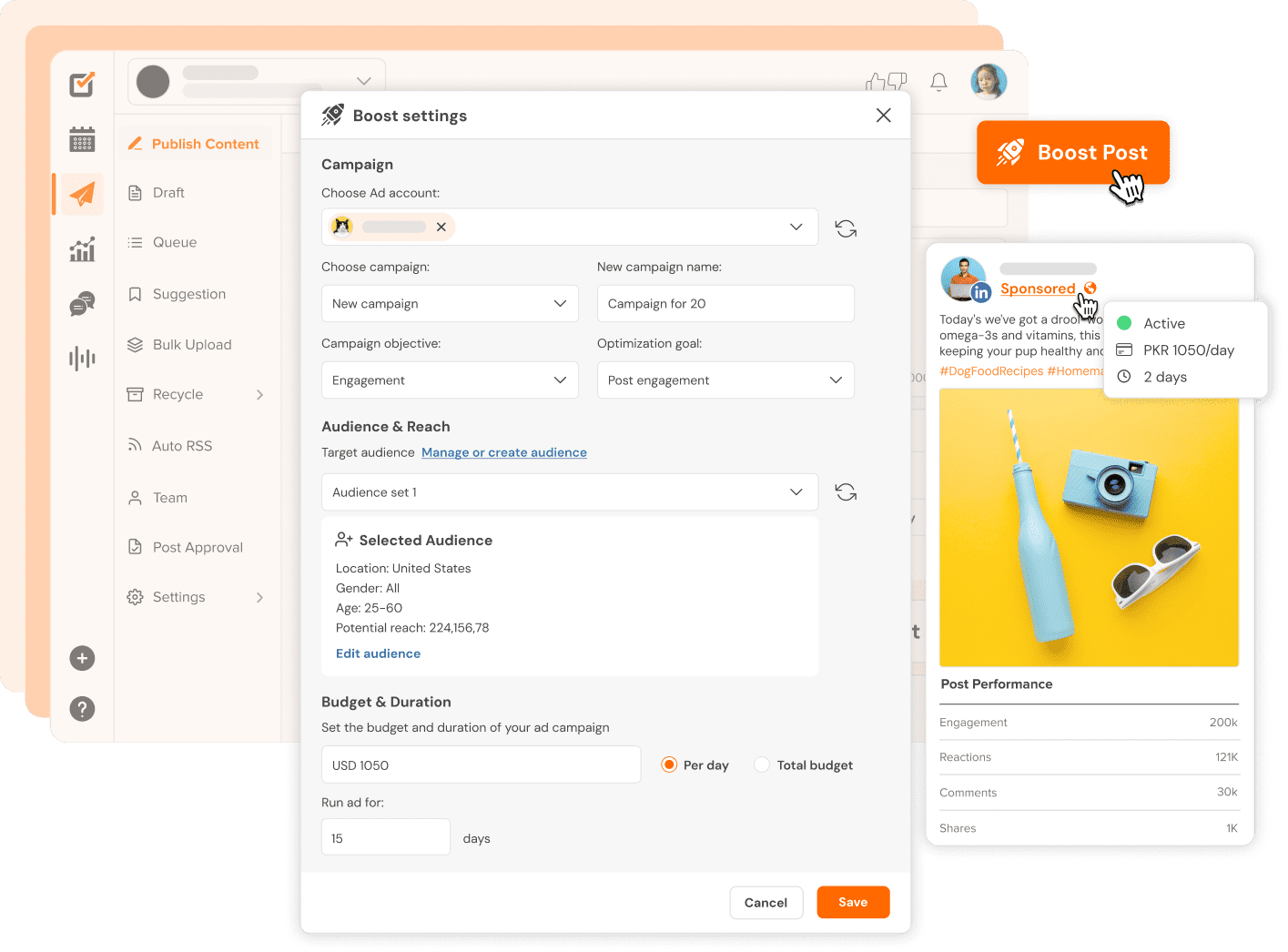Remove the selected ad account chip
The width and height of the screenshot is (1288, 952).
pos(441,228)
